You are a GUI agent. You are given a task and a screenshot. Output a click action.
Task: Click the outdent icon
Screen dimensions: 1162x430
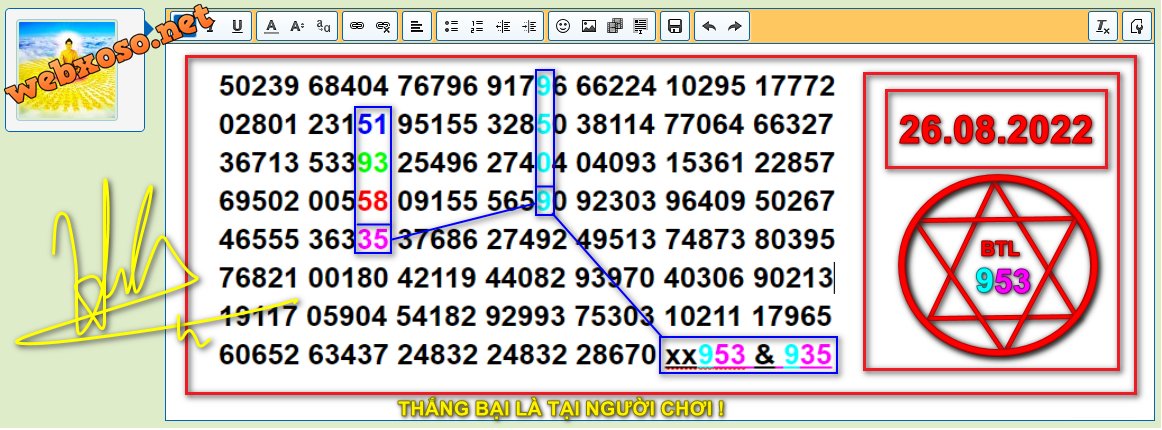[x=503, y=27]
